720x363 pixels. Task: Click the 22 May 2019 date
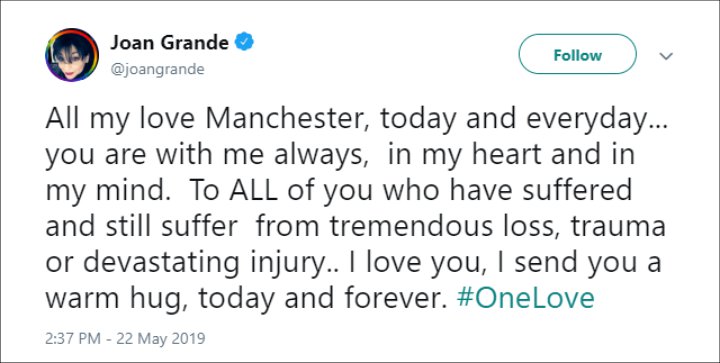pos(160,339)
